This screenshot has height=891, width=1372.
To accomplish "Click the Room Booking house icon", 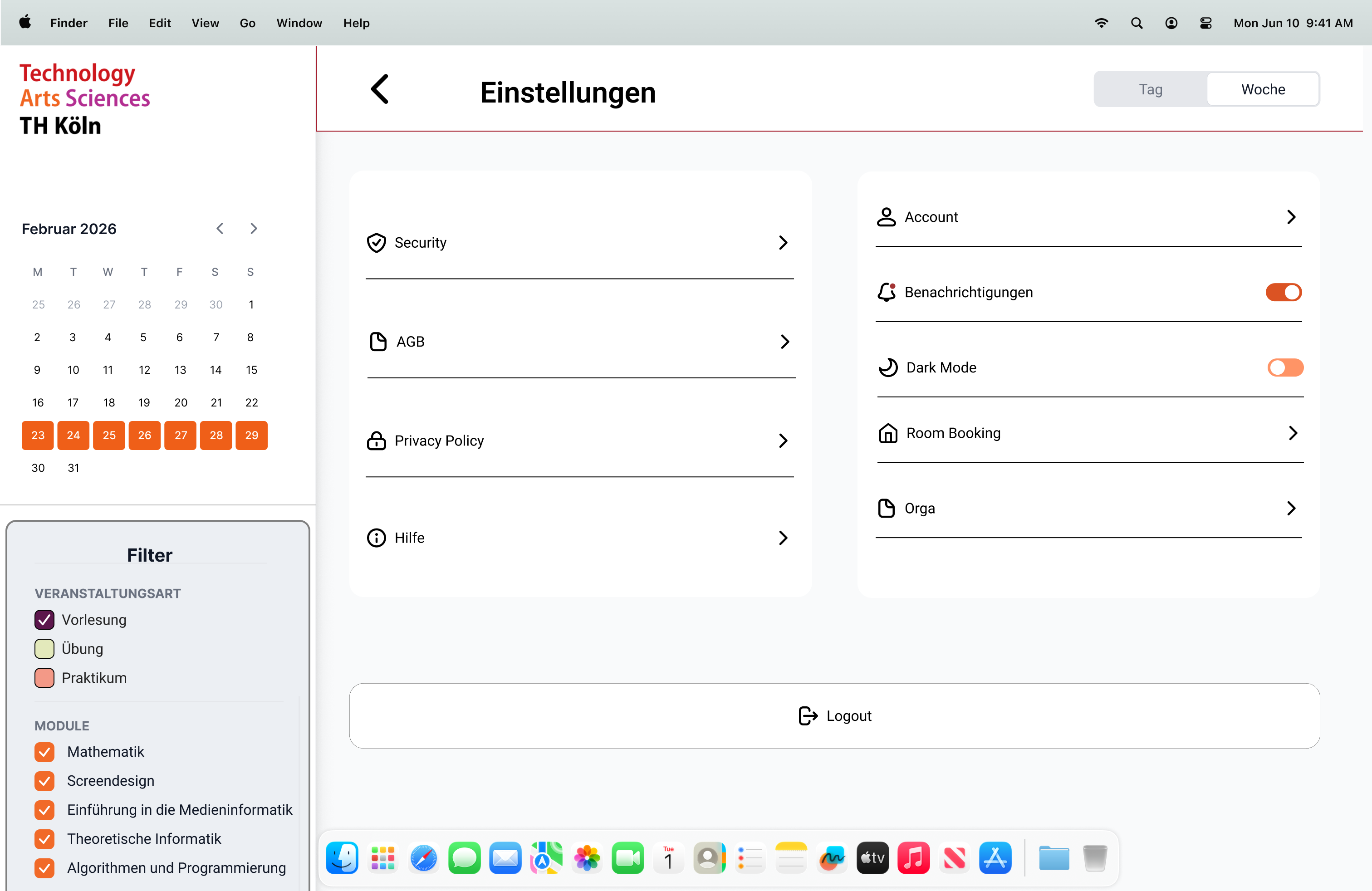I will coord(888,433).
